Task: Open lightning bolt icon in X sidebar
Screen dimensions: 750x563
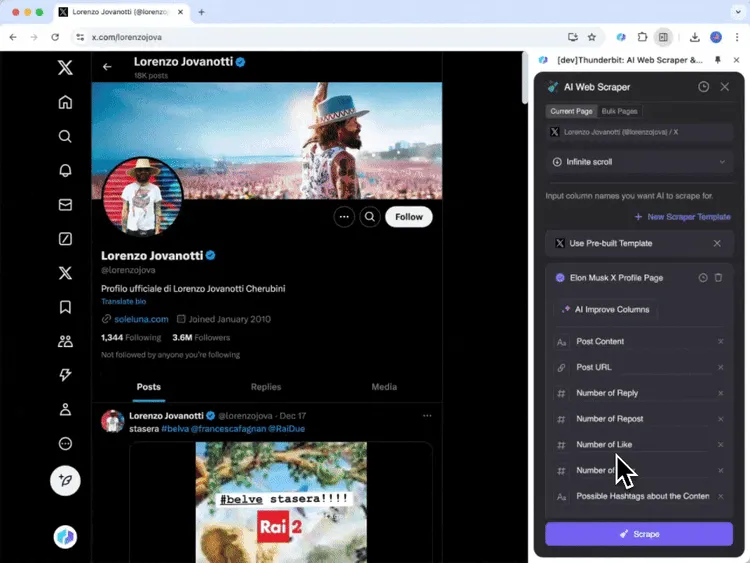Action: click(x=65, y=375)
